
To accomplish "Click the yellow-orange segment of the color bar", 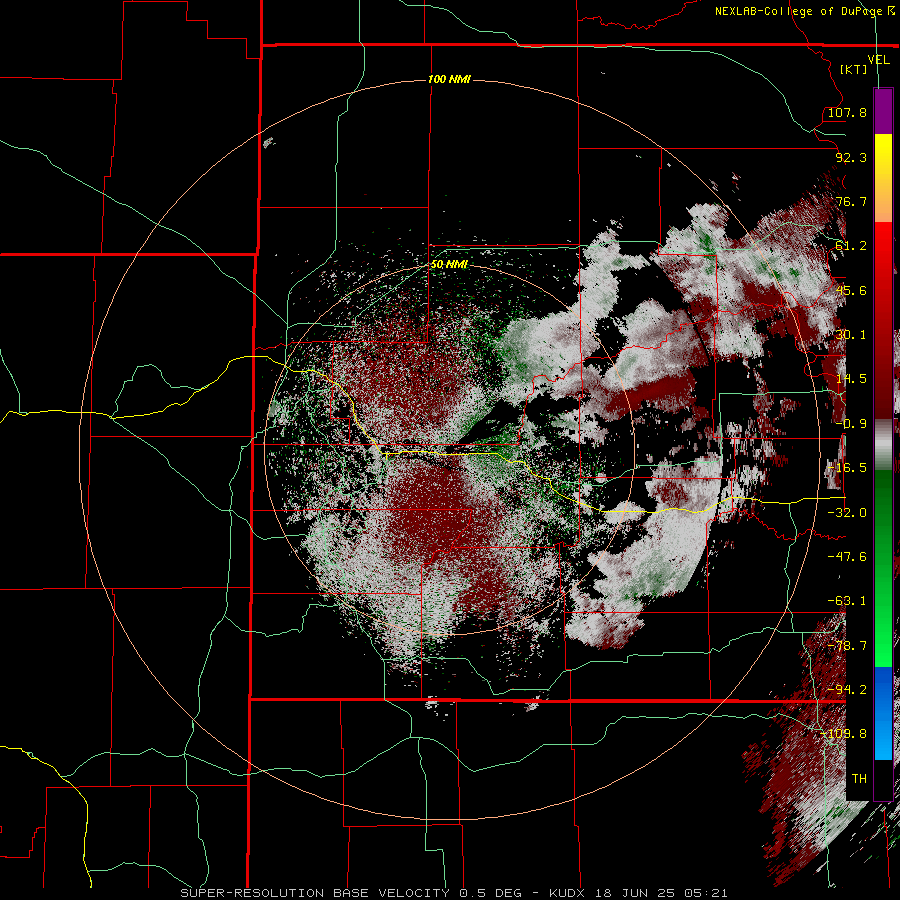I will point(883,178).
